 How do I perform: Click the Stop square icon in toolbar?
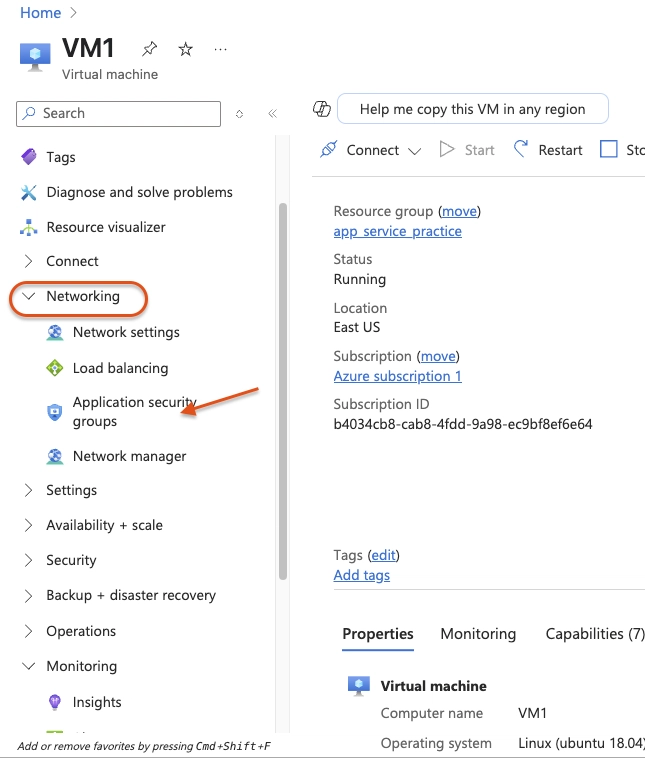(608, 149)
